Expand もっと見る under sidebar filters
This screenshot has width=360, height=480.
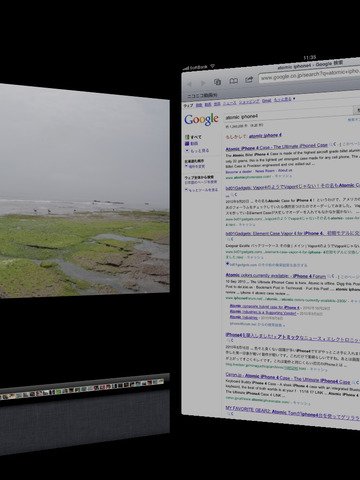[x=197, y=151]
